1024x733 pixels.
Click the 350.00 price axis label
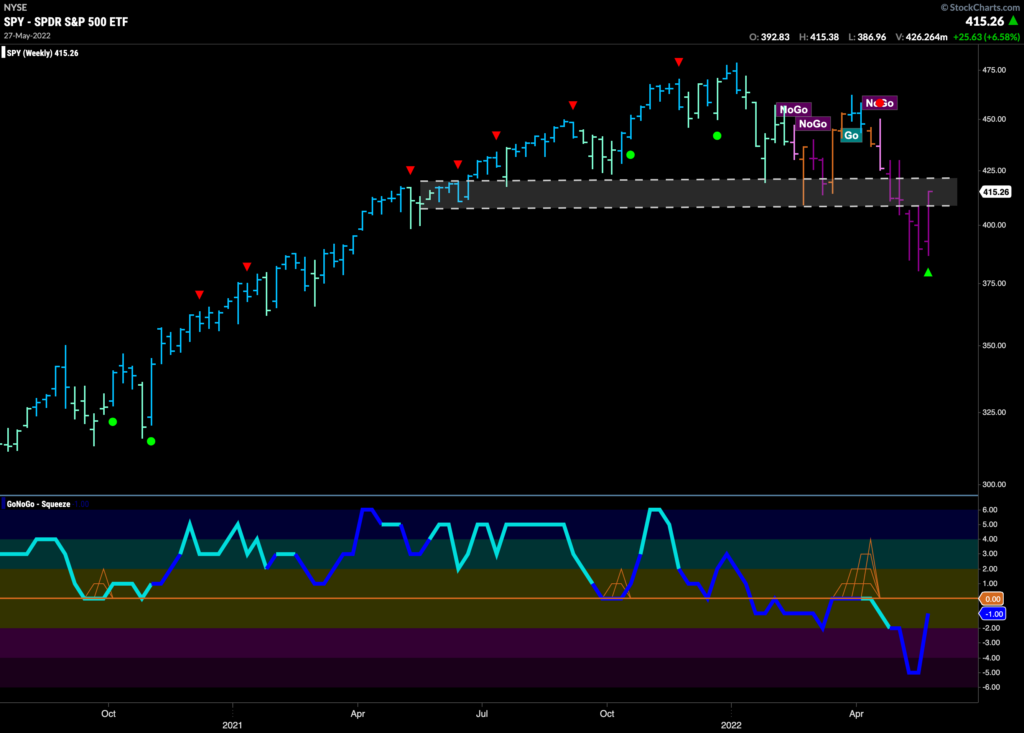tap(994, 346)
